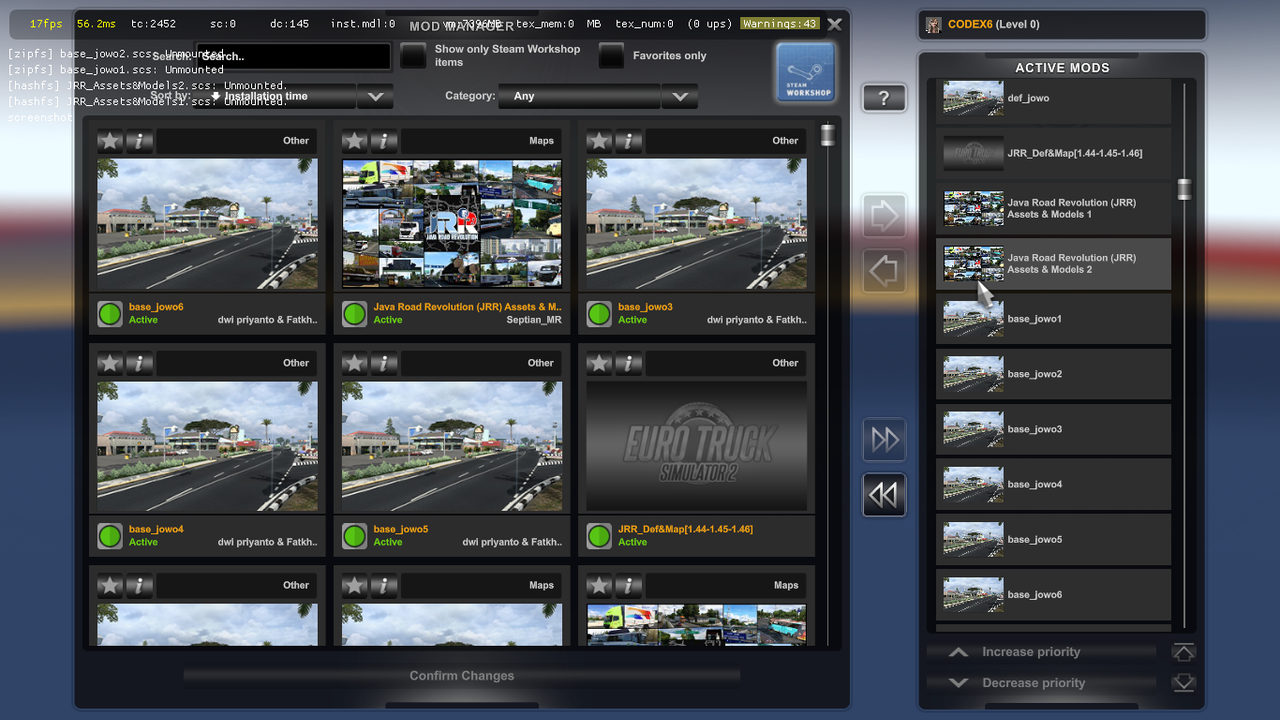
Task: Click the Steam Workshop icon
Action: point(804,72)
